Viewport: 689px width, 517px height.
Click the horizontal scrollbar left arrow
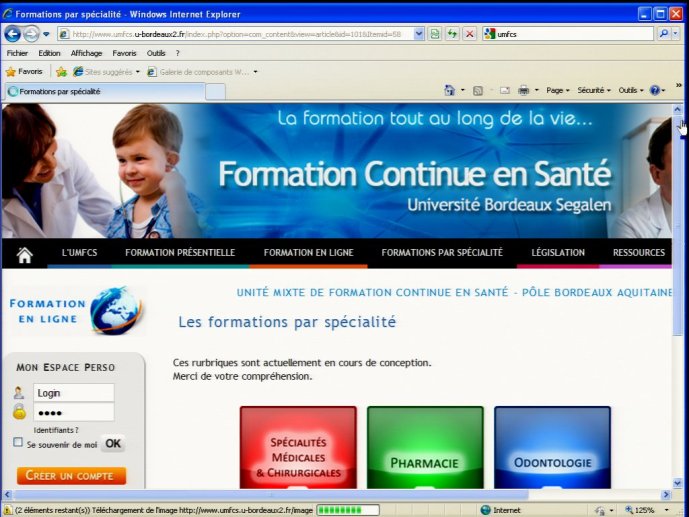pos(7,495)
